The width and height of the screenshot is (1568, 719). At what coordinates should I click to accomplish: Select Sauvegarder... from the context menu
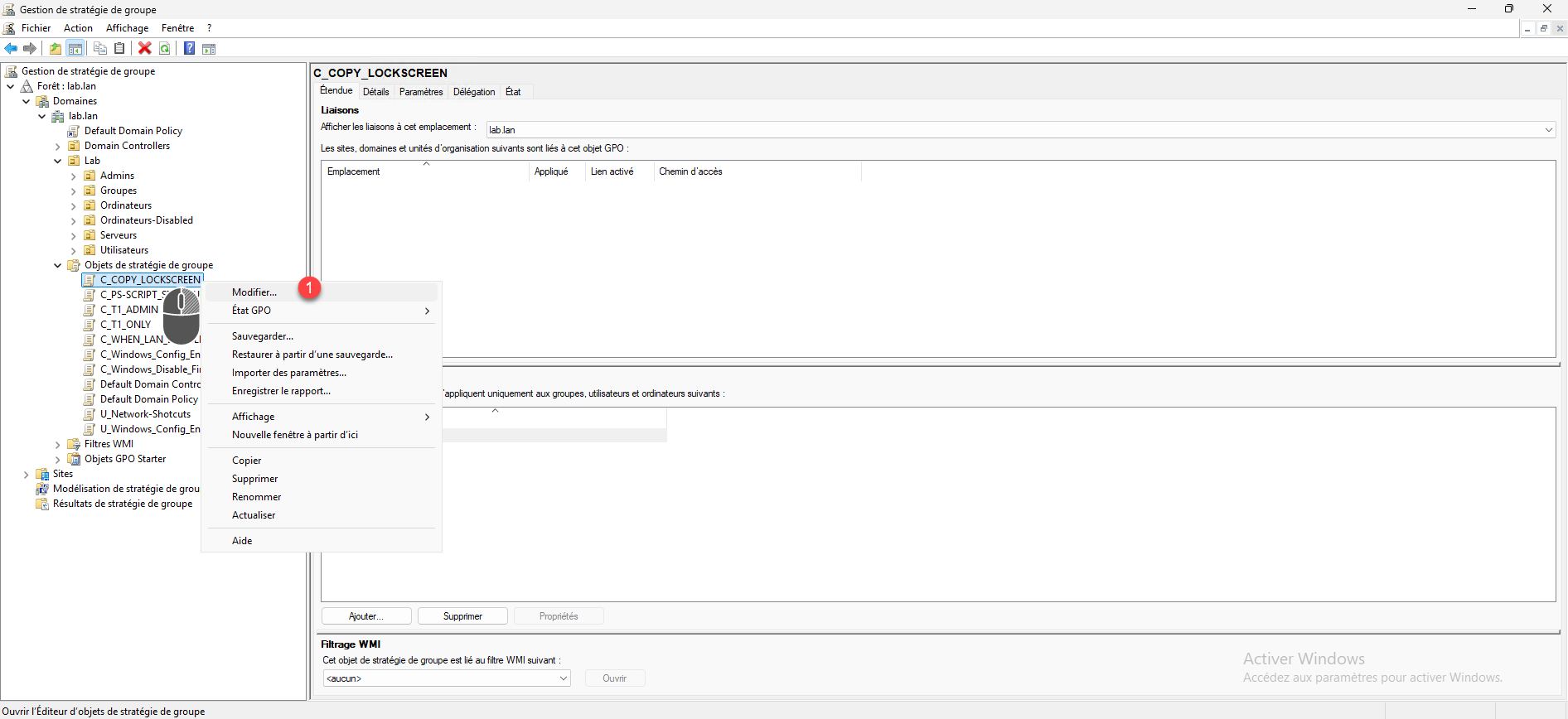coord(262,336)
